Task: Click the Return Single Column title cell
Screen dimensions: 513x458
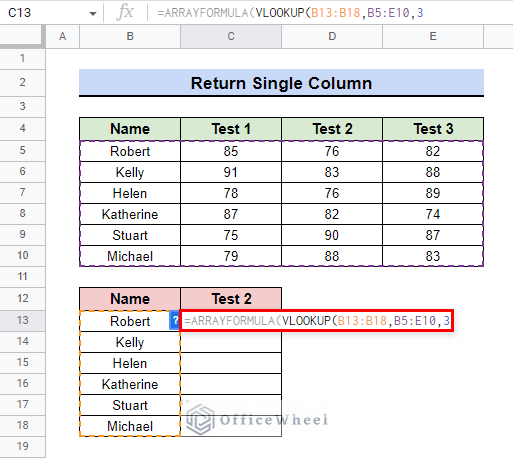Action: (x=281, y=83)
